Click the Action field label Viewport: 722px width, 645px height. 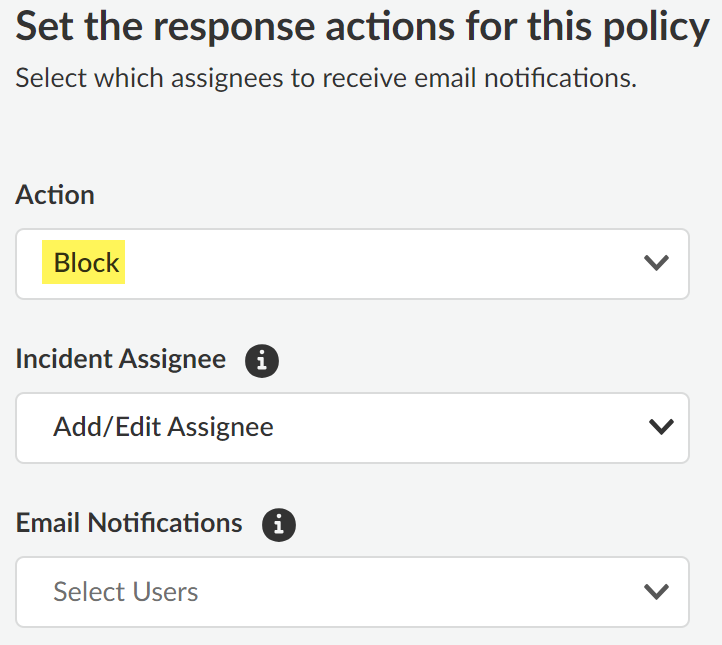(x=55, y=195)
